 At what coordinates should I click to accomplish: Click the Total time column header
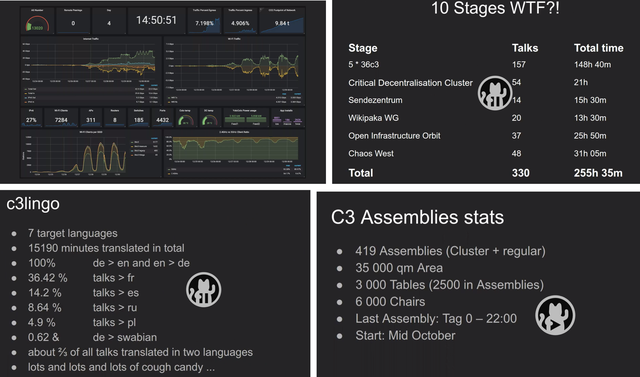pyautogui.click(x=598, y=48)
